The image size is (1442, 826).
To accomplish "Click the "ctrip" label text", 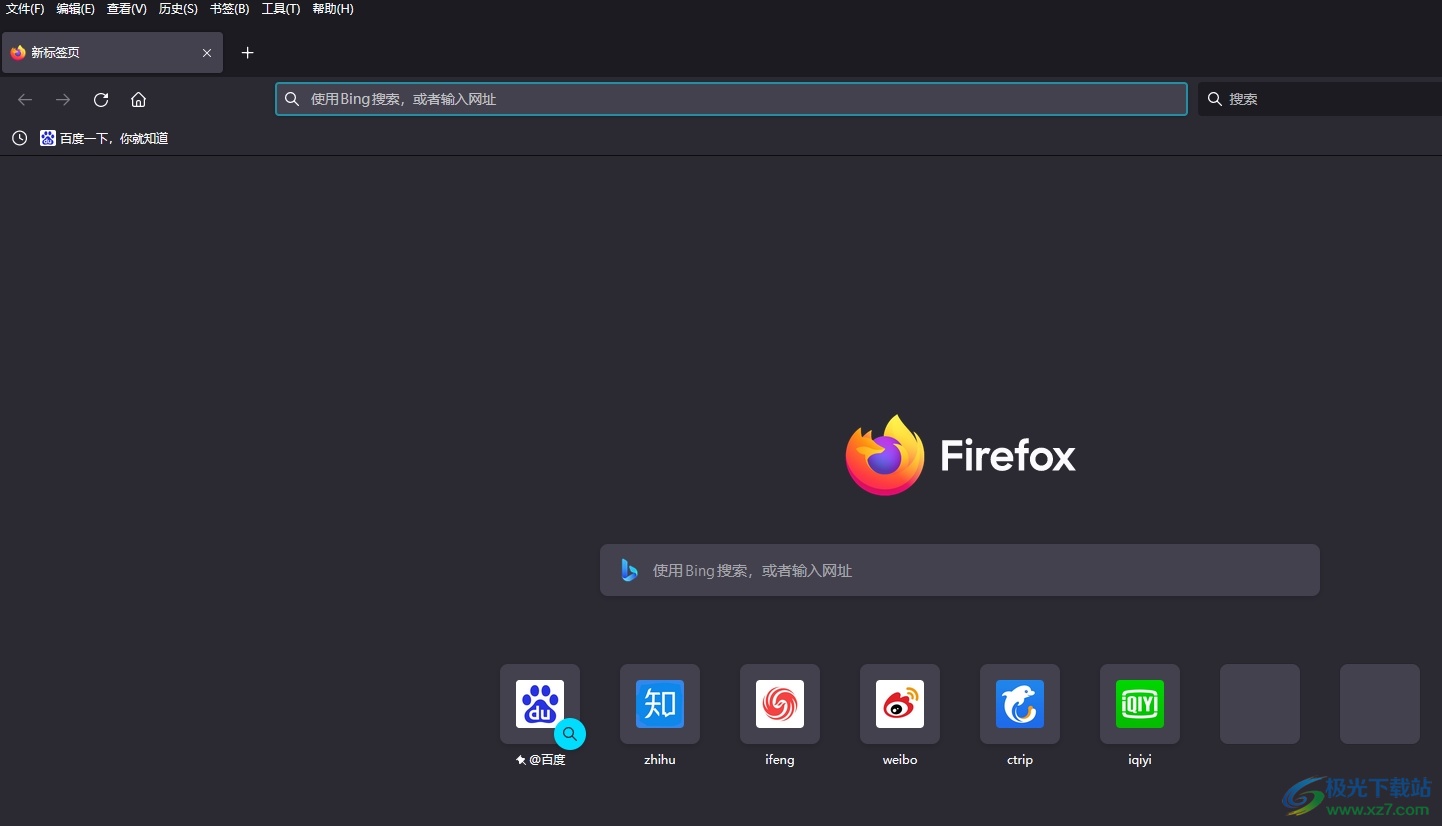I will pyautogui.click(x=1020, y=760).
